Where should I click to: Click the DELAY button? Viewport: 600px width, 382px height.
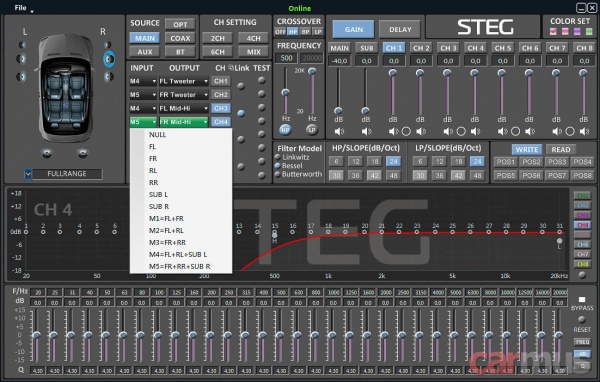(x=400, y=29)
